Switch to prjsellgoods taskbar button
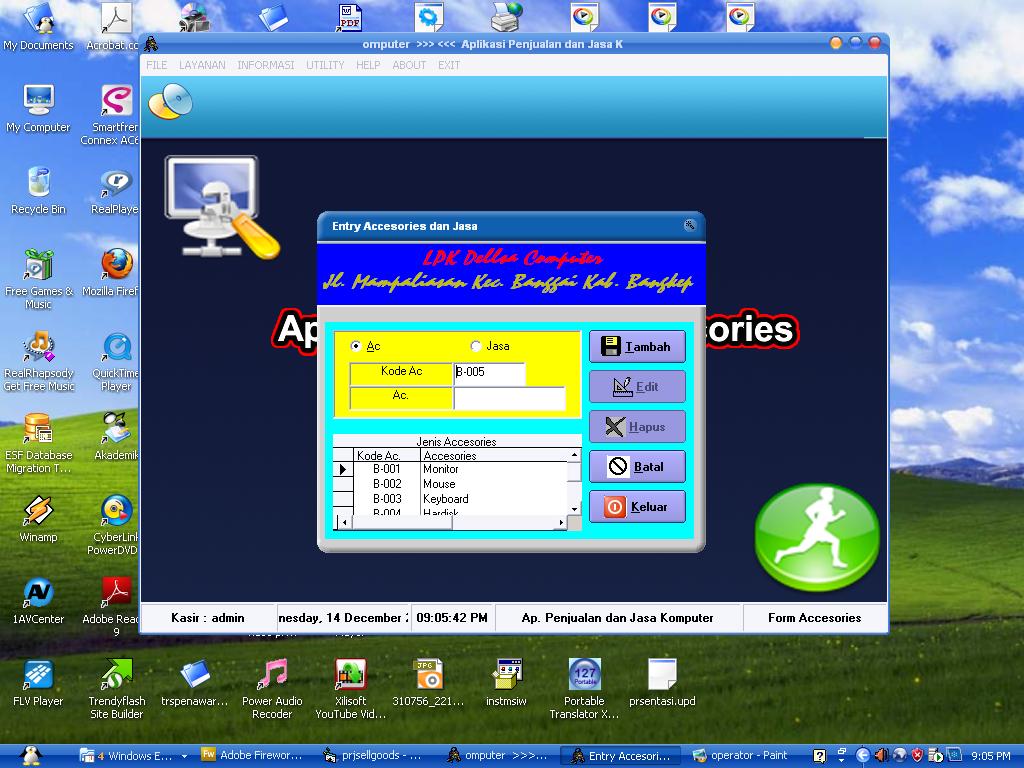The width and height of the screenshot is (1024, 768). (374, 756)
